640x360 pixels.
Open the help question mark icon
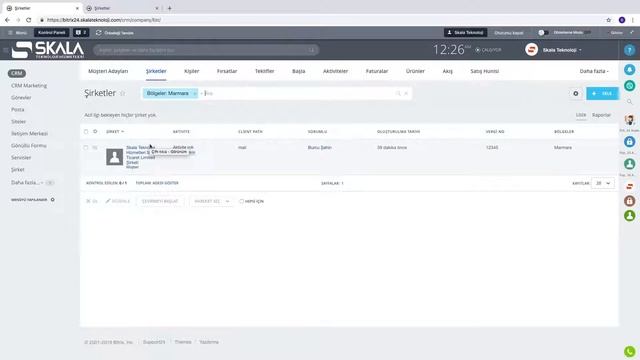(629, 50)
